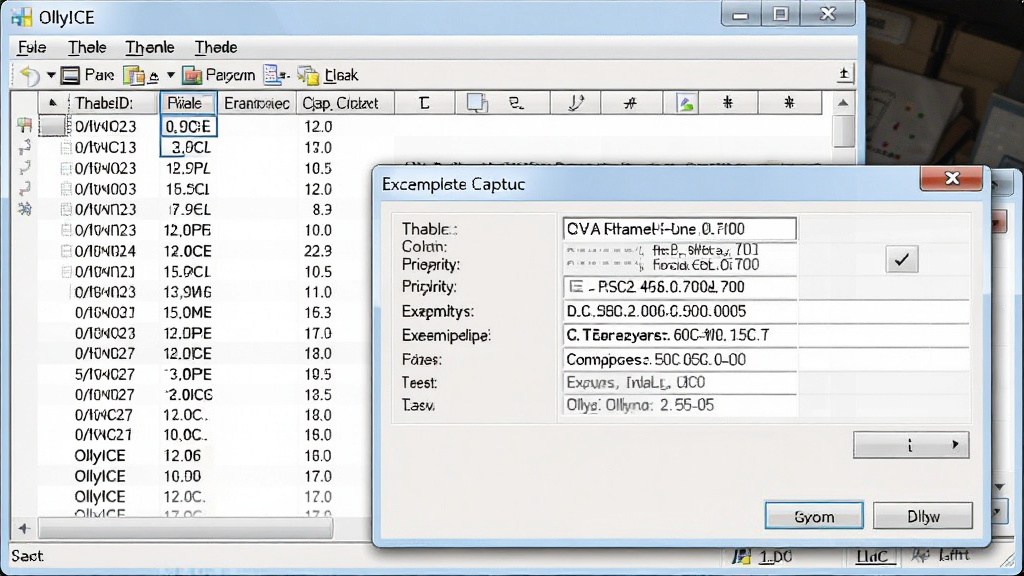Click the undo arrow toolbar icon

[29, 76]
